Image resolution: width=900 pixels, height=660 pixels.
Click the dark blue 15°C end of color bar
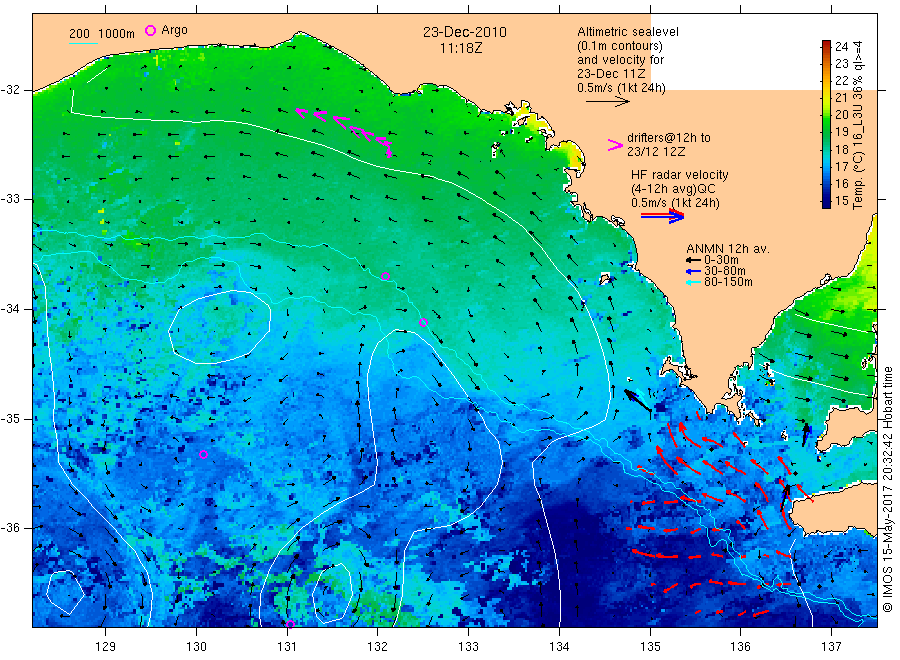(826, 202)
